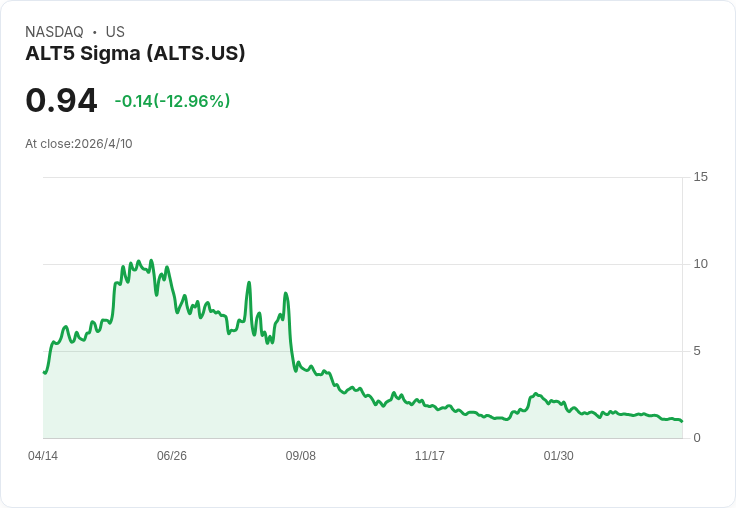Image resolution: width=736 pixels, height=508 pixels.
Task: Click the NASDAQ exchange label
Action: pos(54,32)
